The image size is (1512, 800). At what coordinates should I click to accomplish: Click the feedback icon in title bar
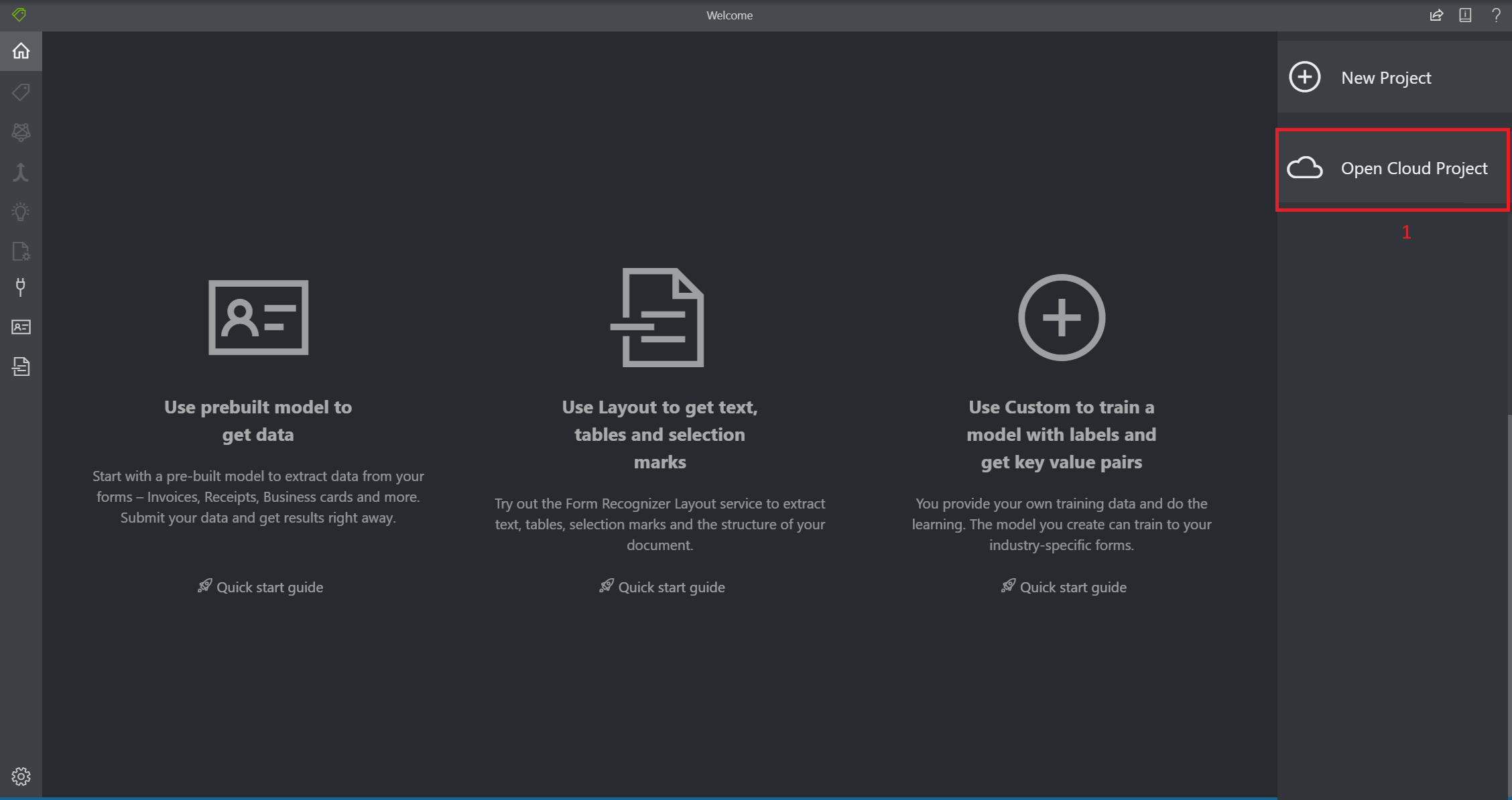tap(1466, 15)
